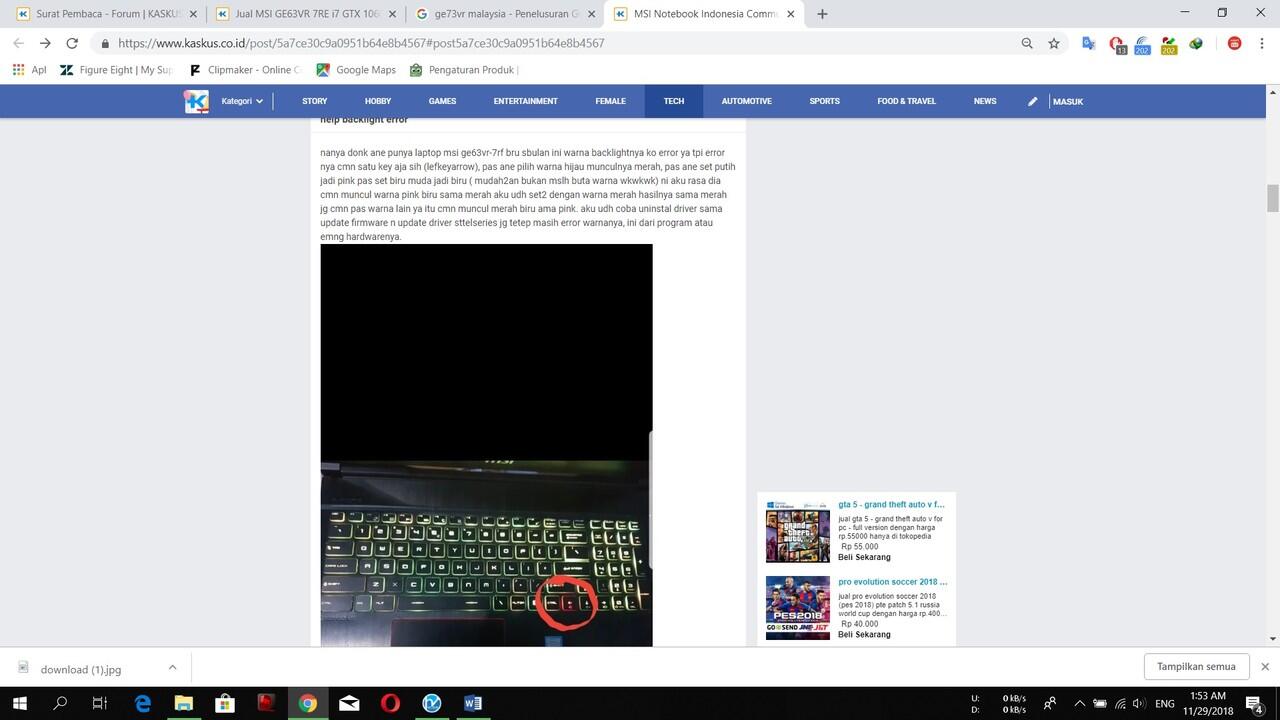Click the Kaskus logo in navbar

(x=196, y=101)
